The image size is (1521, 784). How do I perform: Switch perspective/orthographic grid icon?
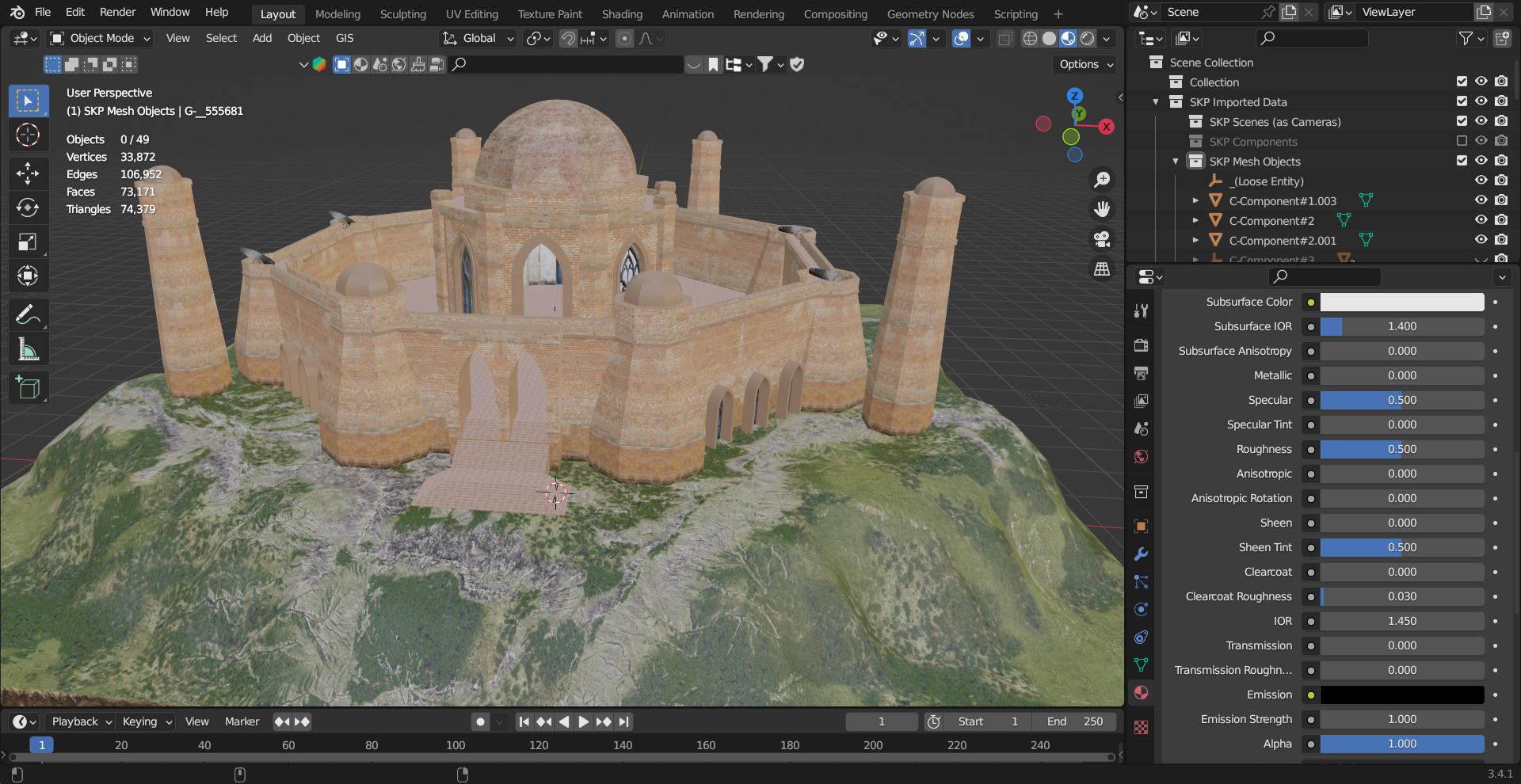(1102, 269)
